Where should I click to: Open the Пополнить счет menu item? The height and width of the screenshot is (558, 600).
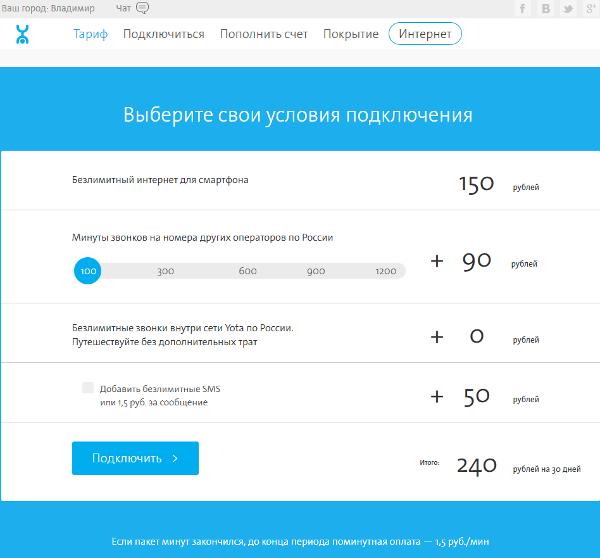click(264, 34)
